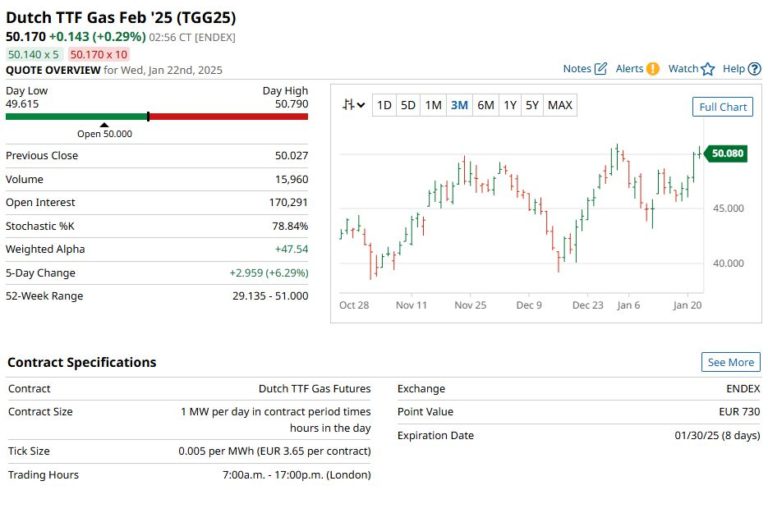Click the Day Low/High range bar

[x=156, y=116]
